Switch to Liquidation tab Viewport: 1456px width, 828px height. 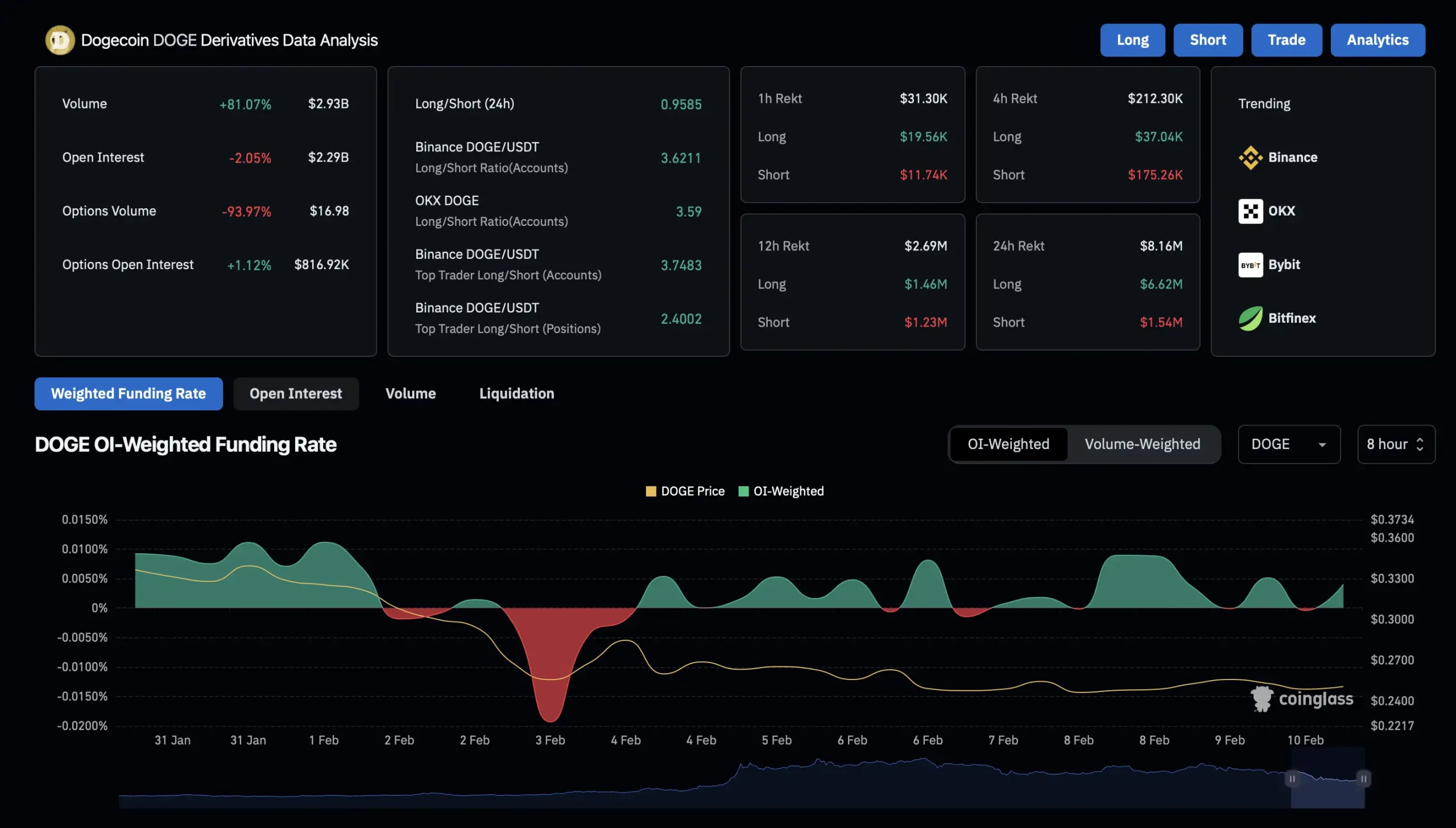(516, 394)
